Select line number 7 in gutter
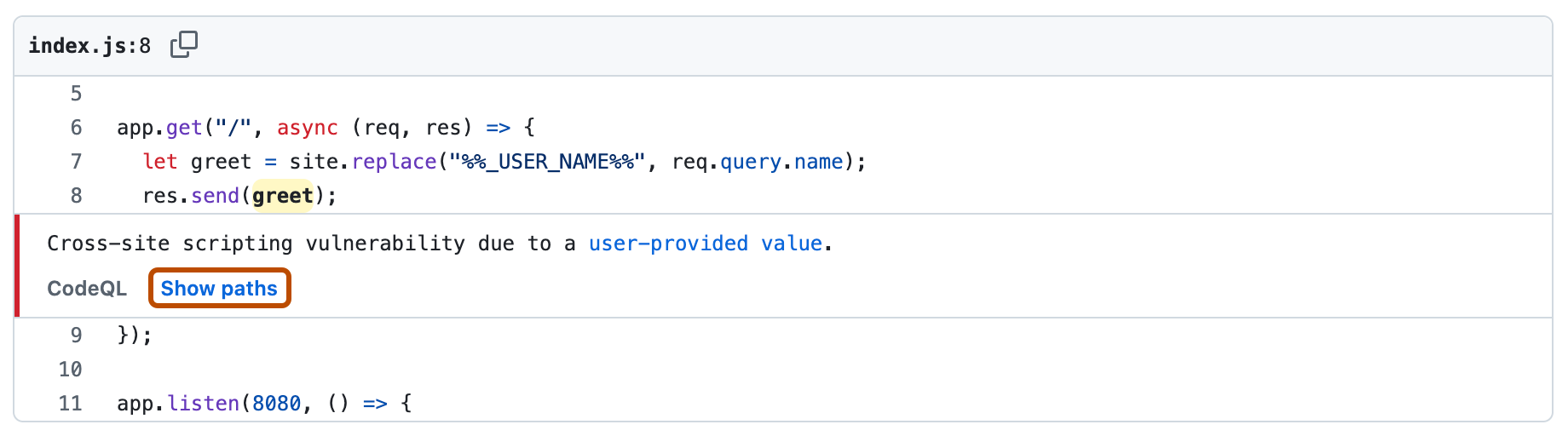The width and height of the screenshot is (1568, 436). click(76, 162)
